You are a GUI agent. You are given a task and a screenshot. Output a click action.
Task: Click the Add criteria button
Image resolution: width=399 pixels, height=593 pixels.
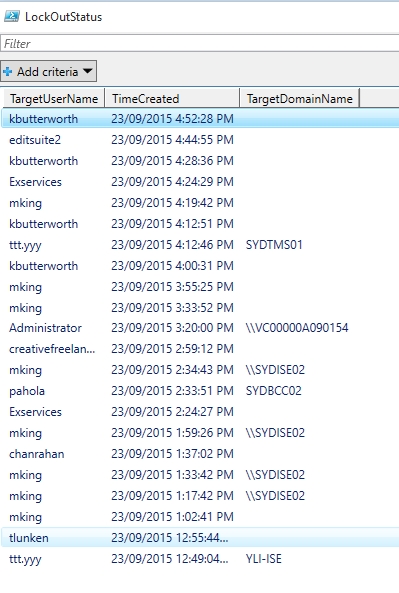tap(48, 71)
